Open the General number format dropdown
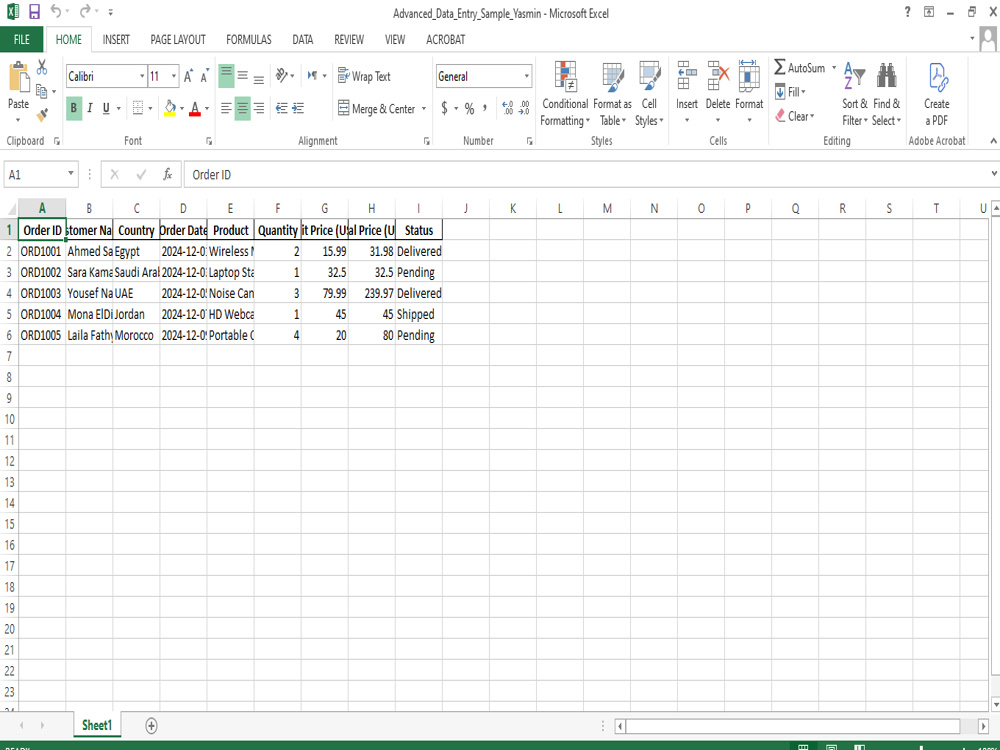This screenshot has width=1000, height=750. (527, 77)
